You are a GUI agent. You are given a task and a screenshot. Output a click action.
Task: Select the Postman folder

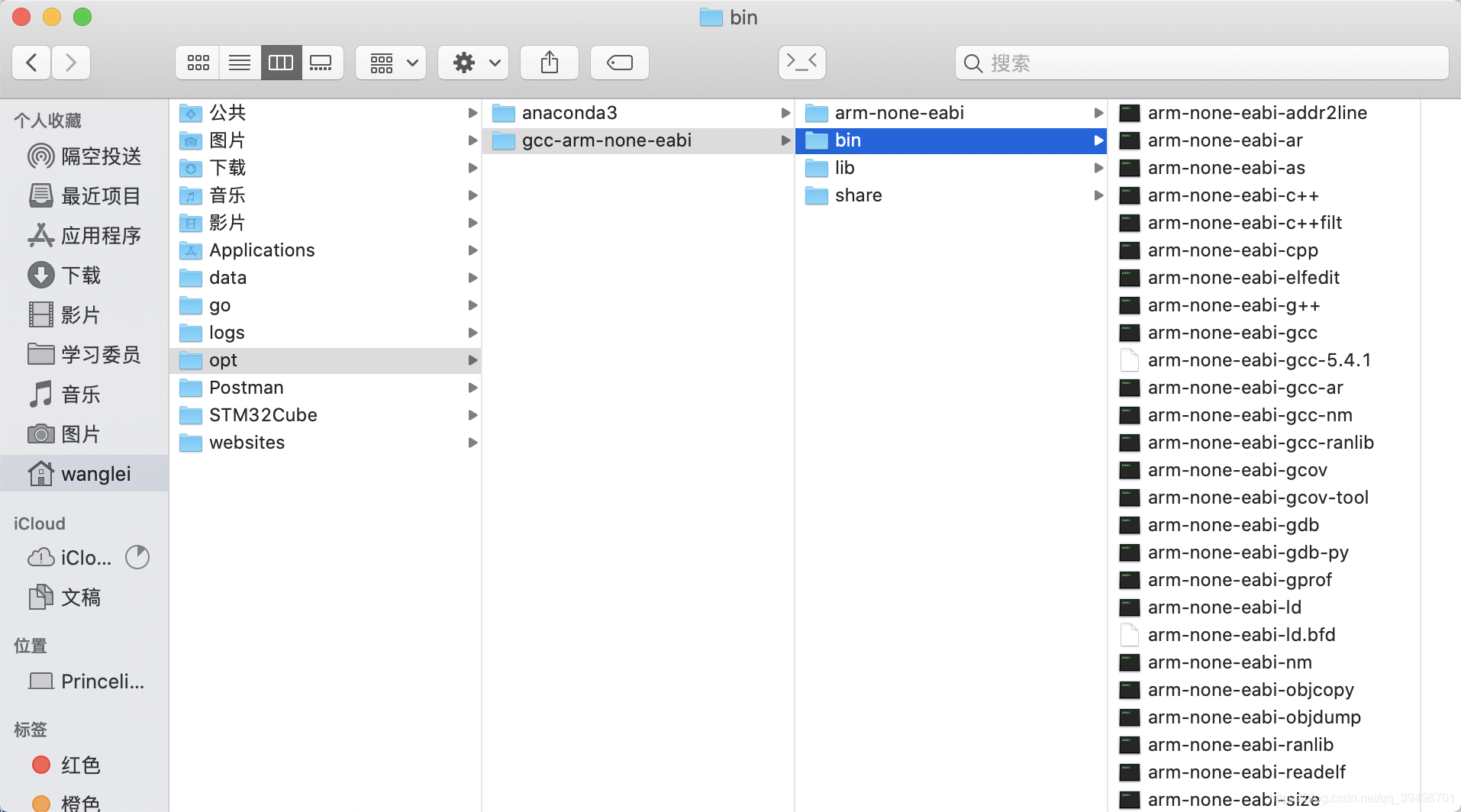325,388
